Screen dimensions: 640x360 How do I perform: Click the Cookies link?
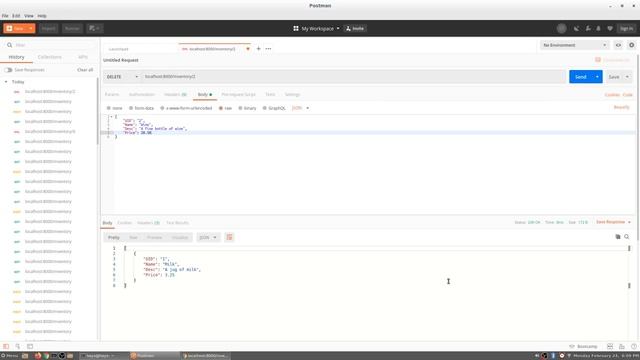[612, 95]
